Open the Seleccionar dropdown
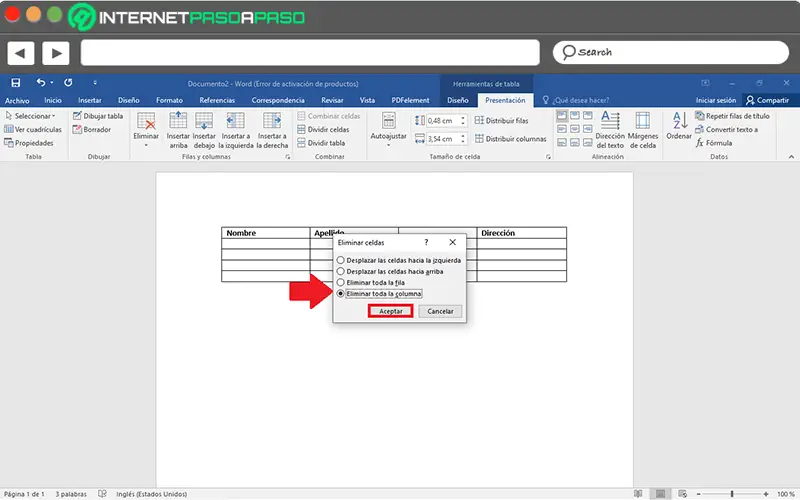 (x=30, y=116)
